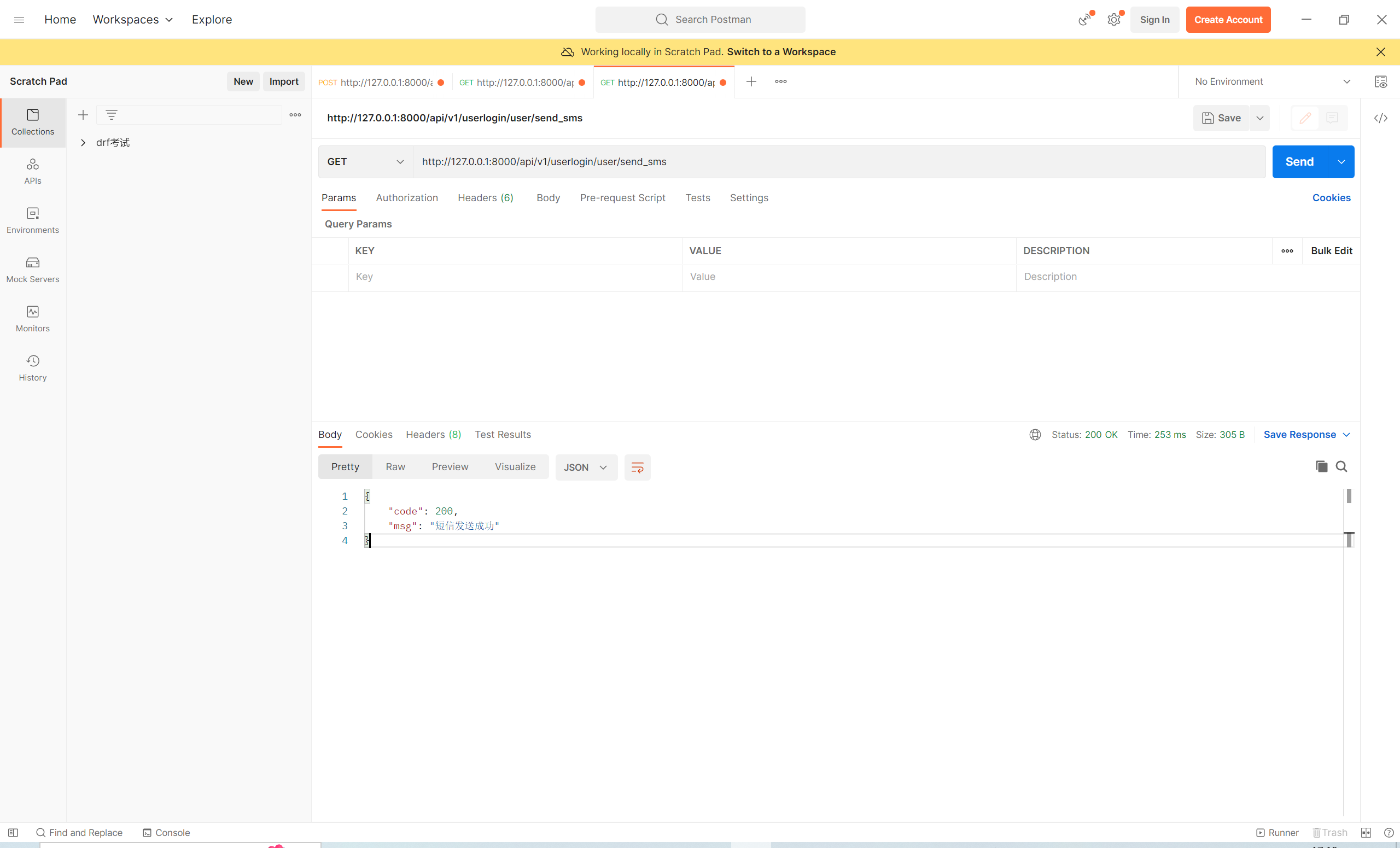Switch to the Raw response view
Image resolution: width=1400 pixels, height=848 pixels.
click(x=395, y=467)
